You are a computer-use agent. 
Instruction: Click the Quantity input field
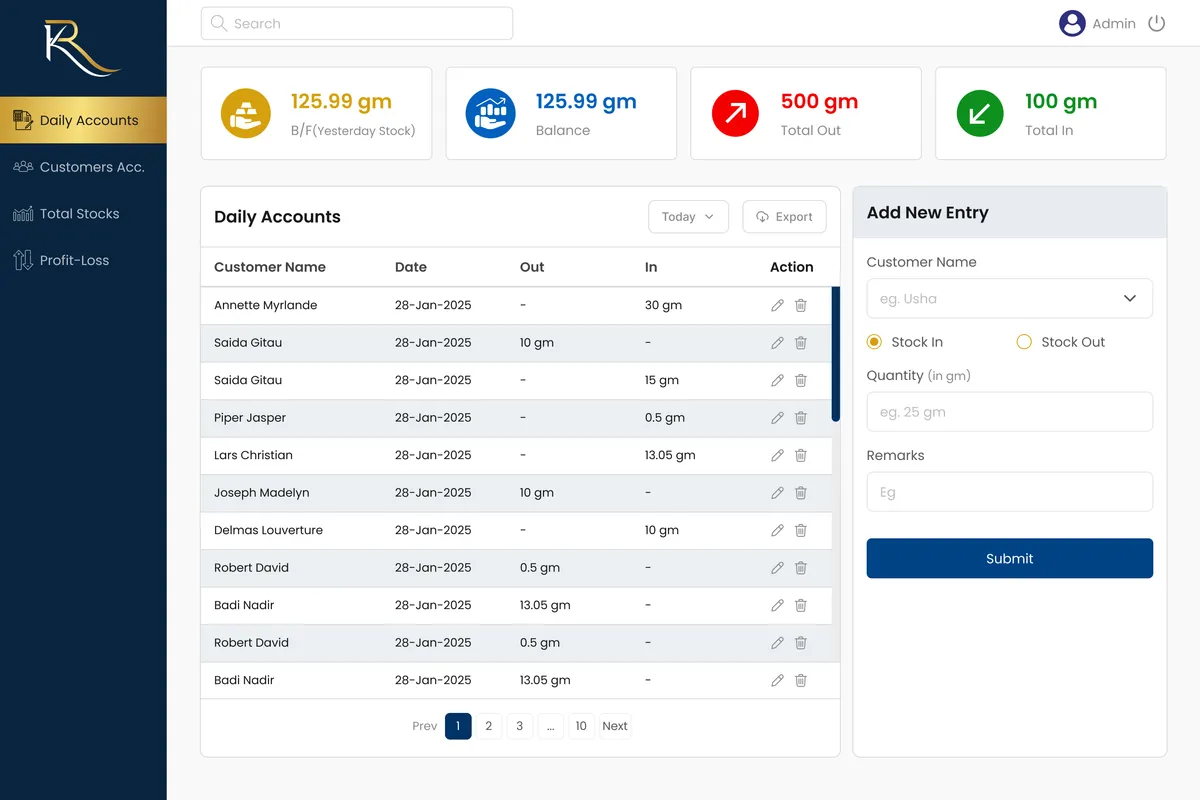(1009, 412)
